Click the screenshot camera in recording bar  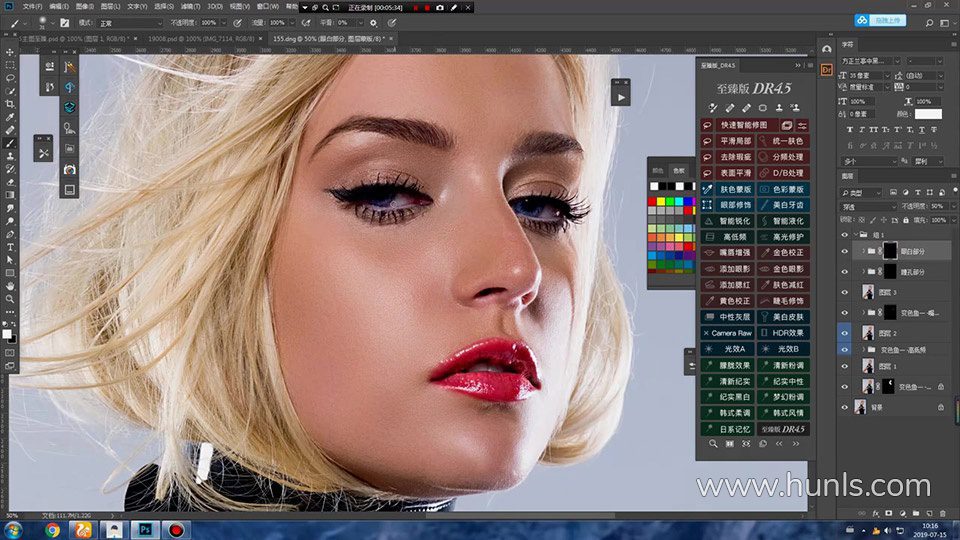(x=440, y=7)
